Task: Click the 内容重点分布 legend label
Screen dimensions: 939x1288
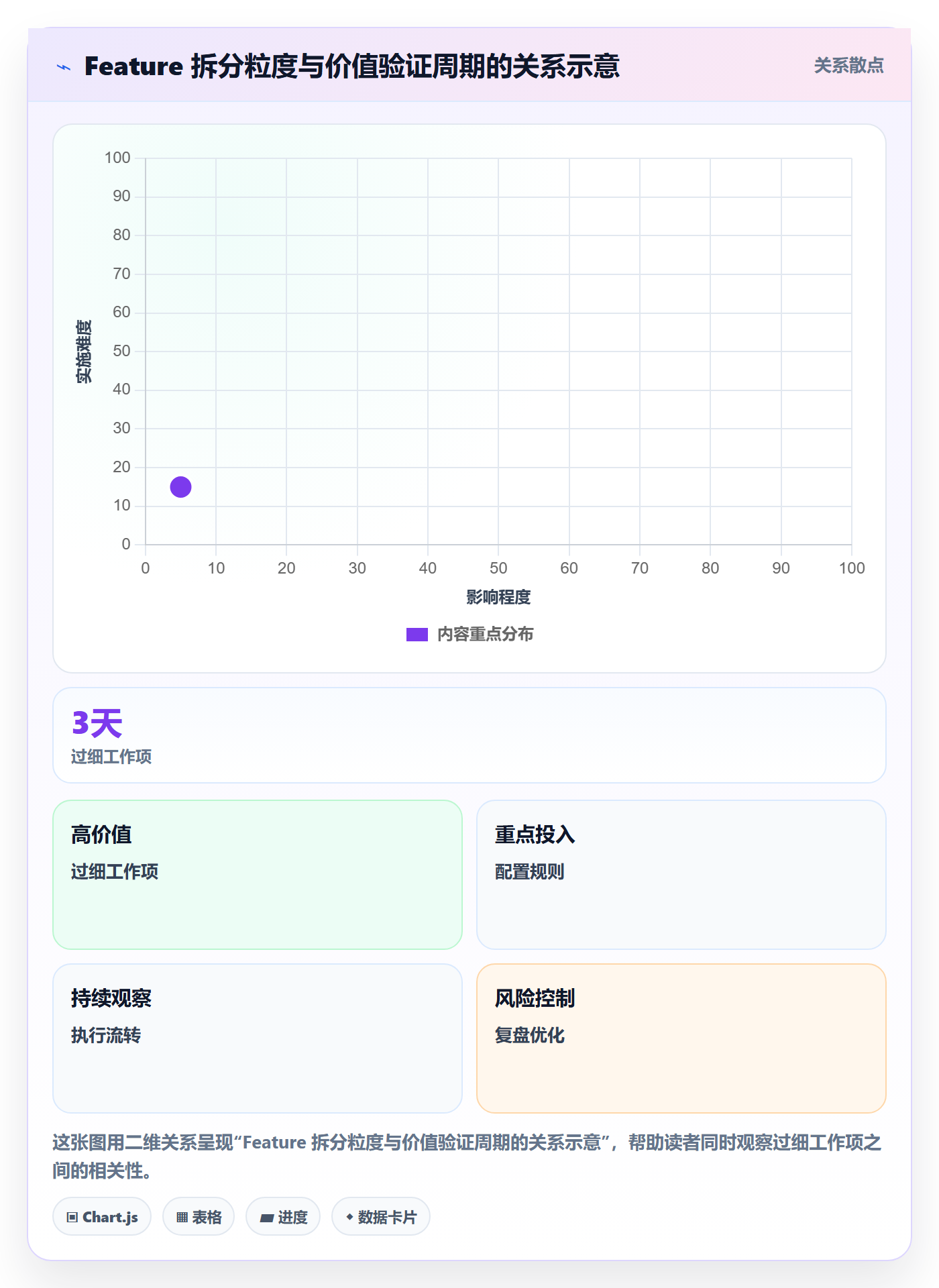Action: 485,635
